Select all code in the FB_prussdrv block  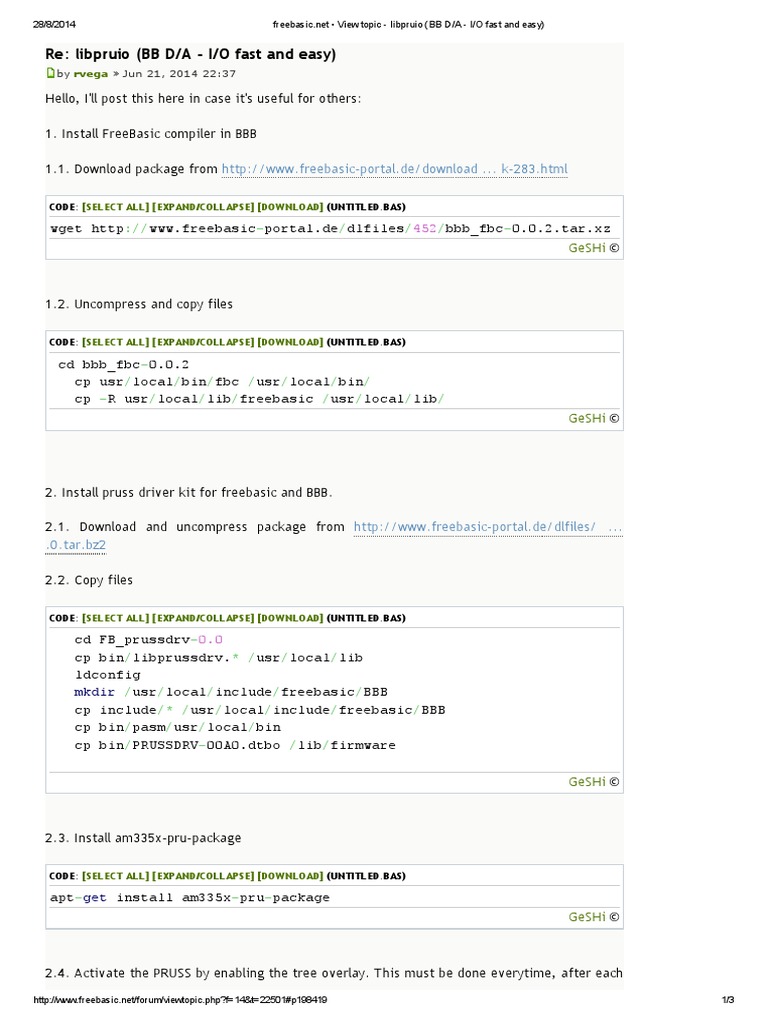pos(115,618)
